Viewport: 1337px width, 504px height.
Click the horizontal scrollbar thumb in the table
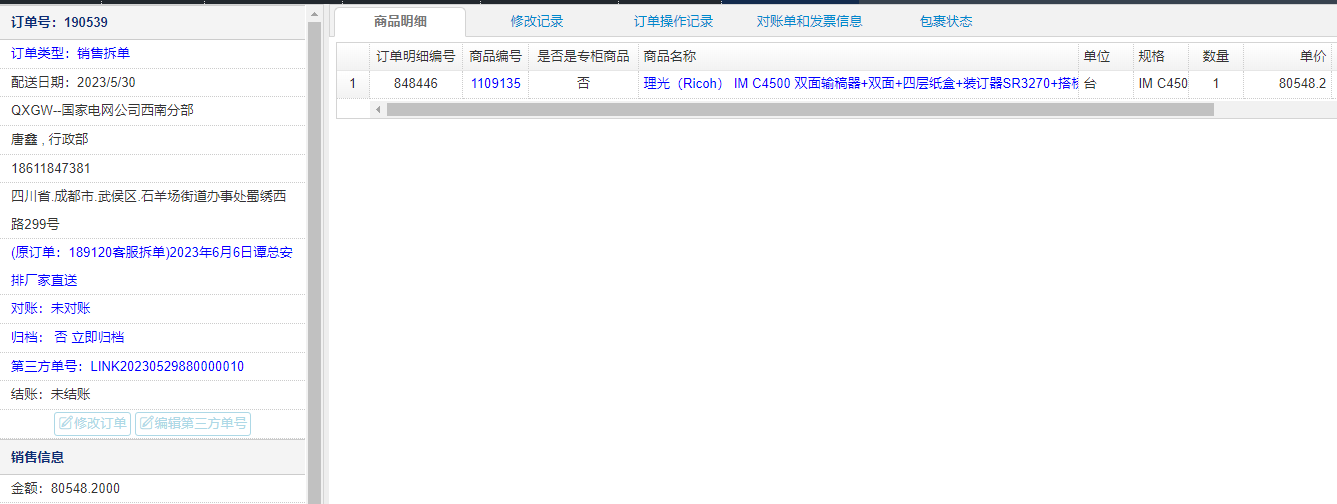coord(800,109)
